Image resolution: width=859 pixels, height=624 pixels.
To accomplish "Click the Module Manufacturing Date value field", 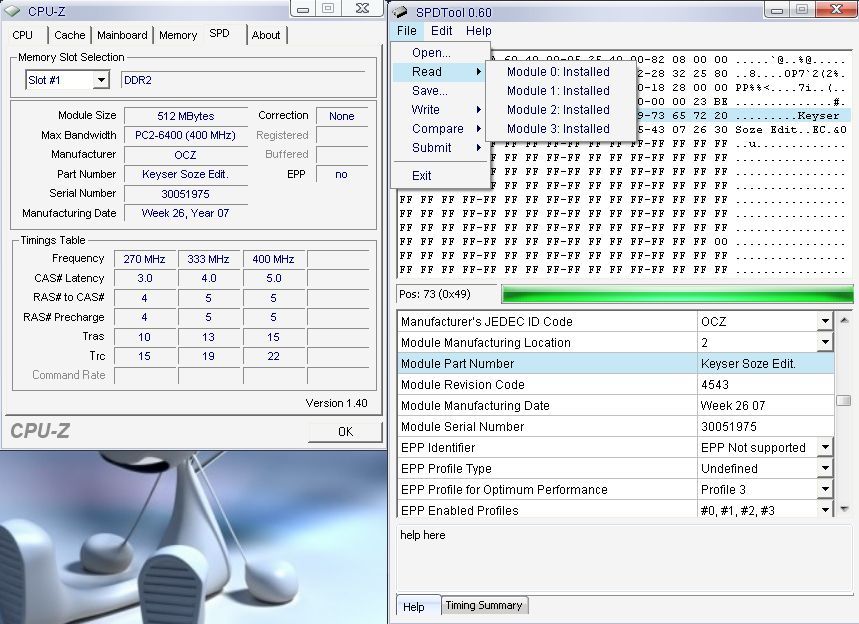I will tap(765, 405).
